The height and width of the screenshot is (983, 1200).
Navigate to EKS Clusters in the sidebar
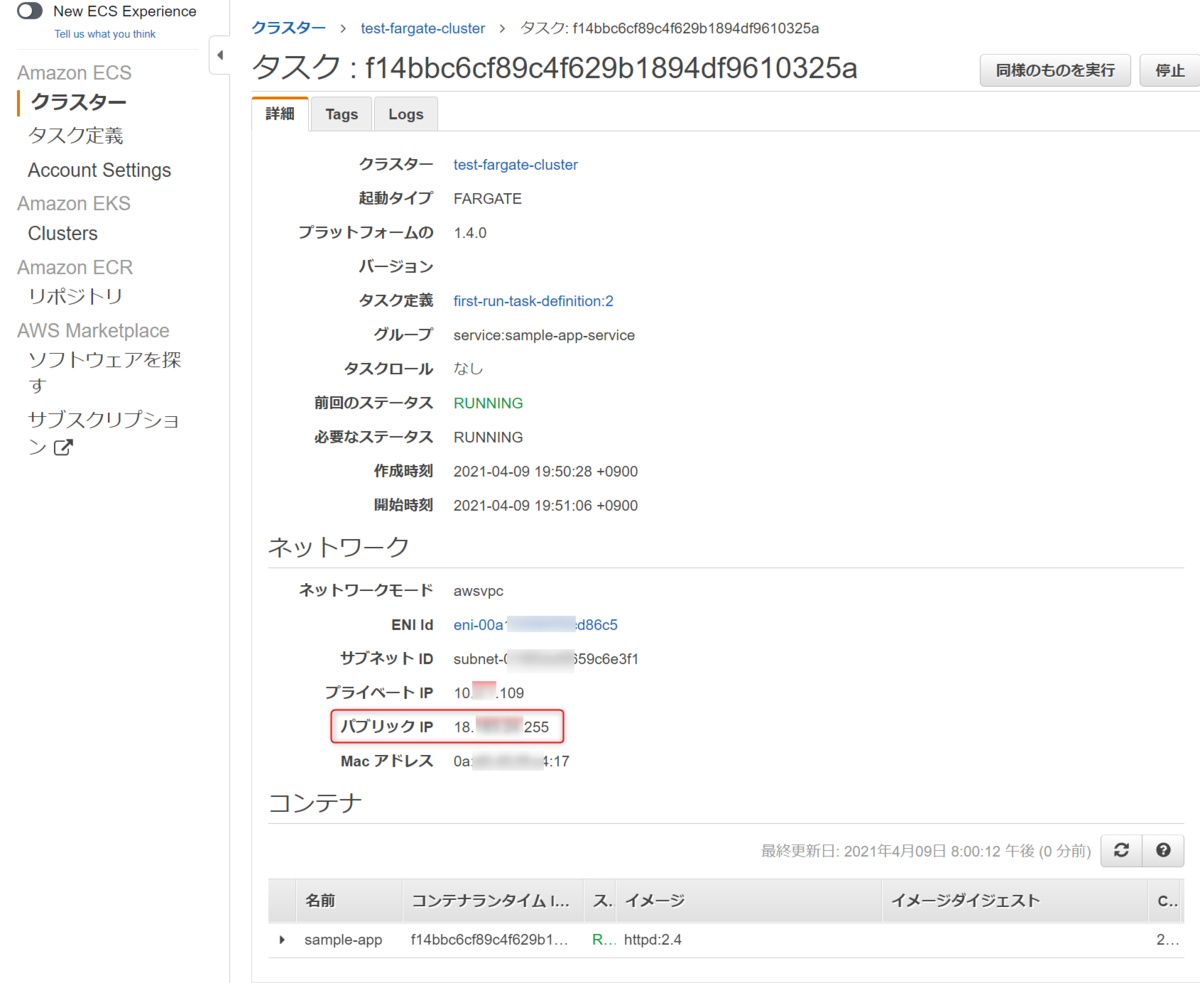[x=62, y=233]
